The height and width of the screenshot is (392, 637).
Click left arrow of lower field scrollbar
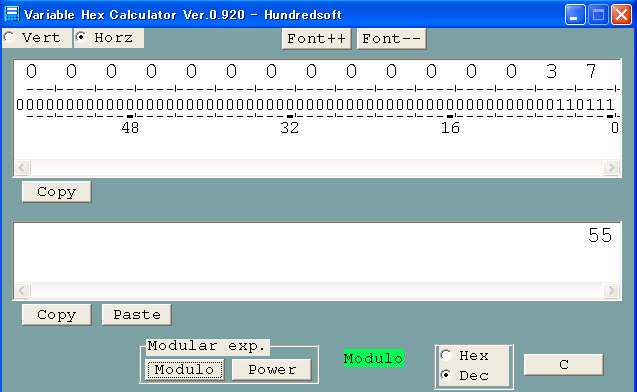22,290
